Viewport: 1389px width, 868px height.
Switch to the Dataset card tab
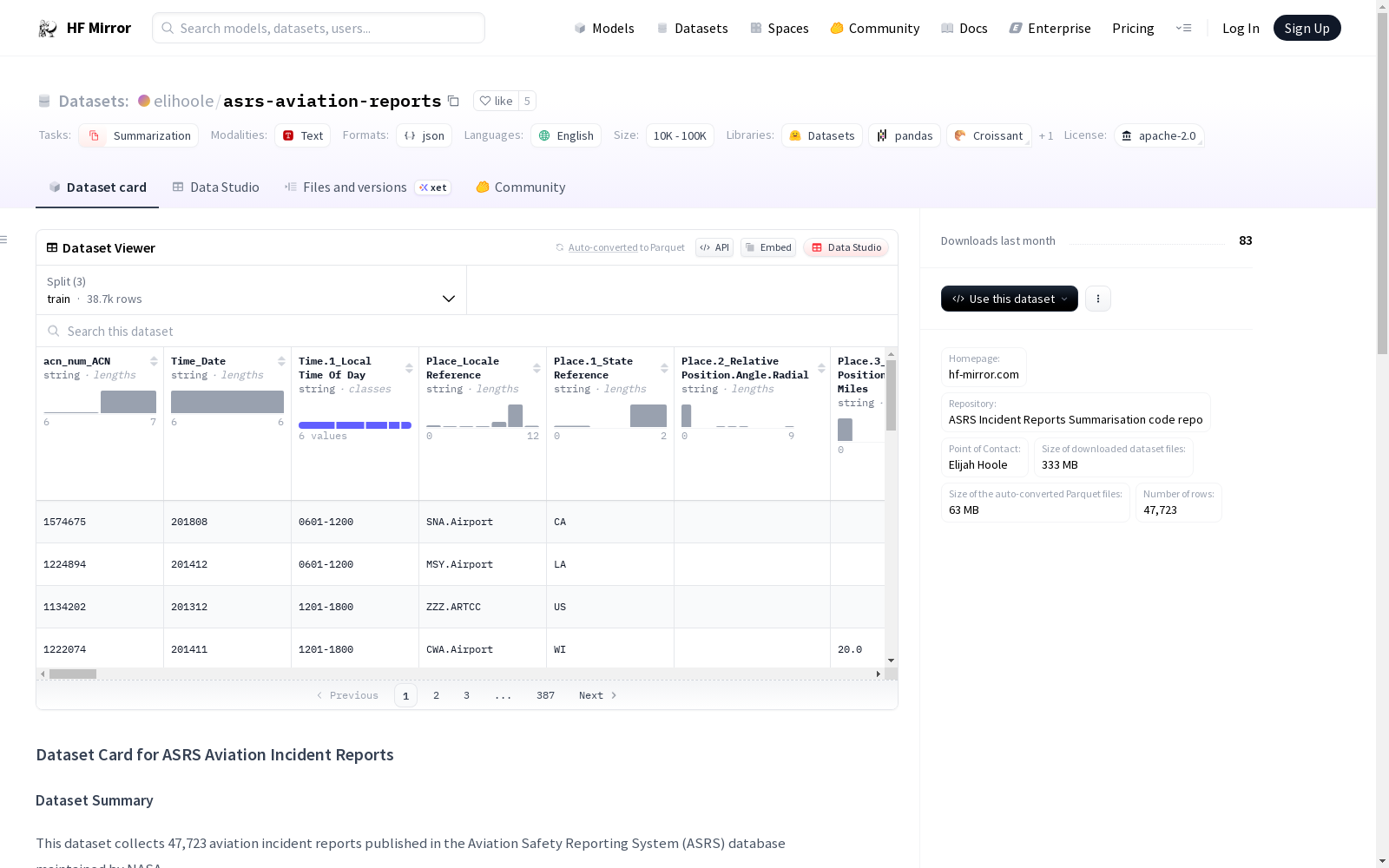click(97, 187)
